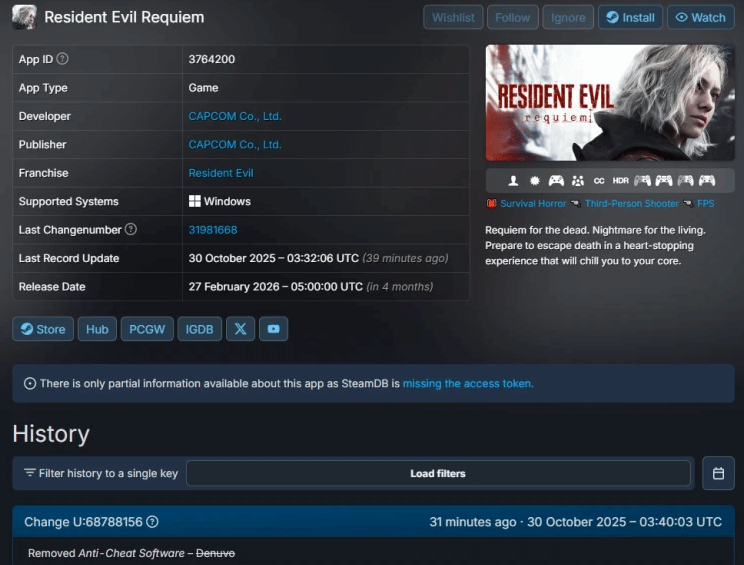Viewport: 744px width, 565px height.
Task: Click the Resident Evil Requiem capsule image
Action: pos(608,102)
